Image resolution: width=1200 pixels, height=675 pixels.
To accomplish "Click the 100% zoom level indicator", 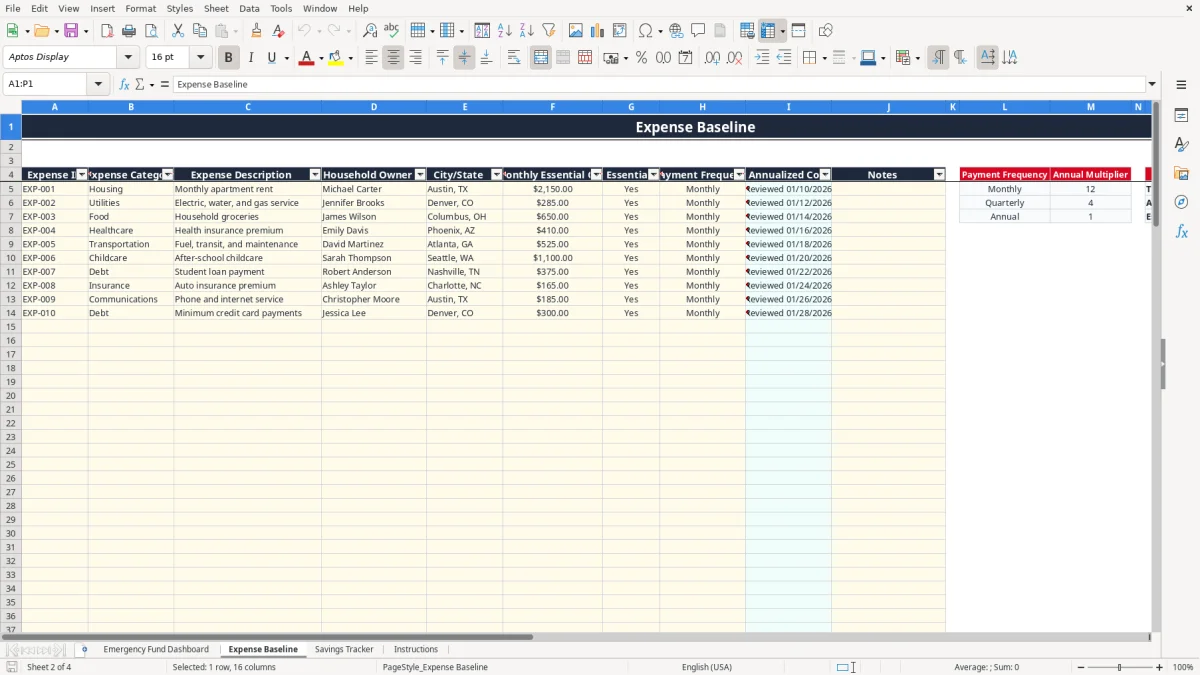I will [1183, 667].
